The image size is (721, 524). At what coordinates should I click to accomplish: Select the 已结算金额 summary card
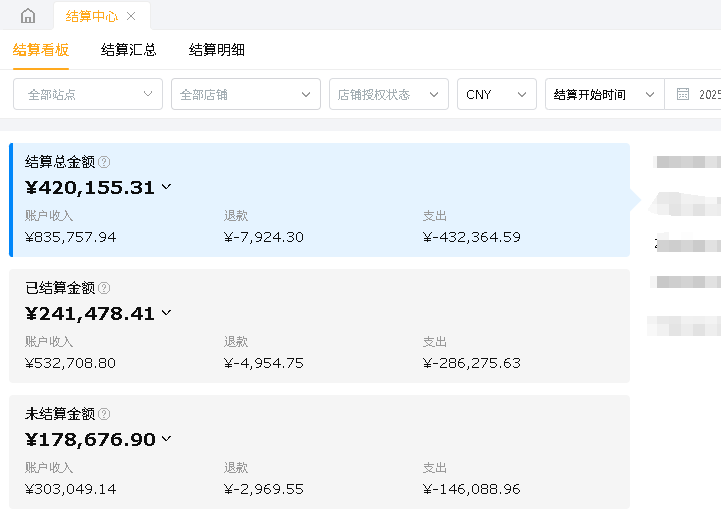[320, 326]
